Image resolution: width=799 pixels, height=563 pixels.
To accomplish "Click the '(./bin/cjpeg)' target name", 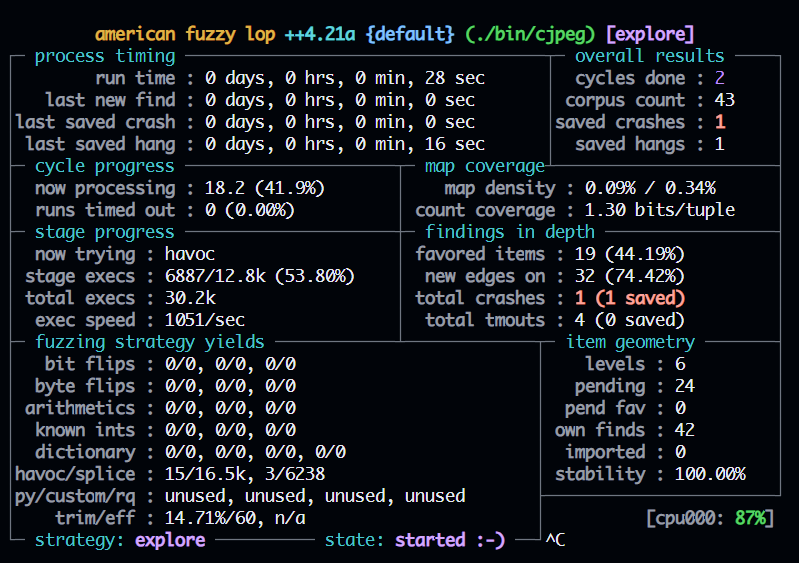I will 530,34.
